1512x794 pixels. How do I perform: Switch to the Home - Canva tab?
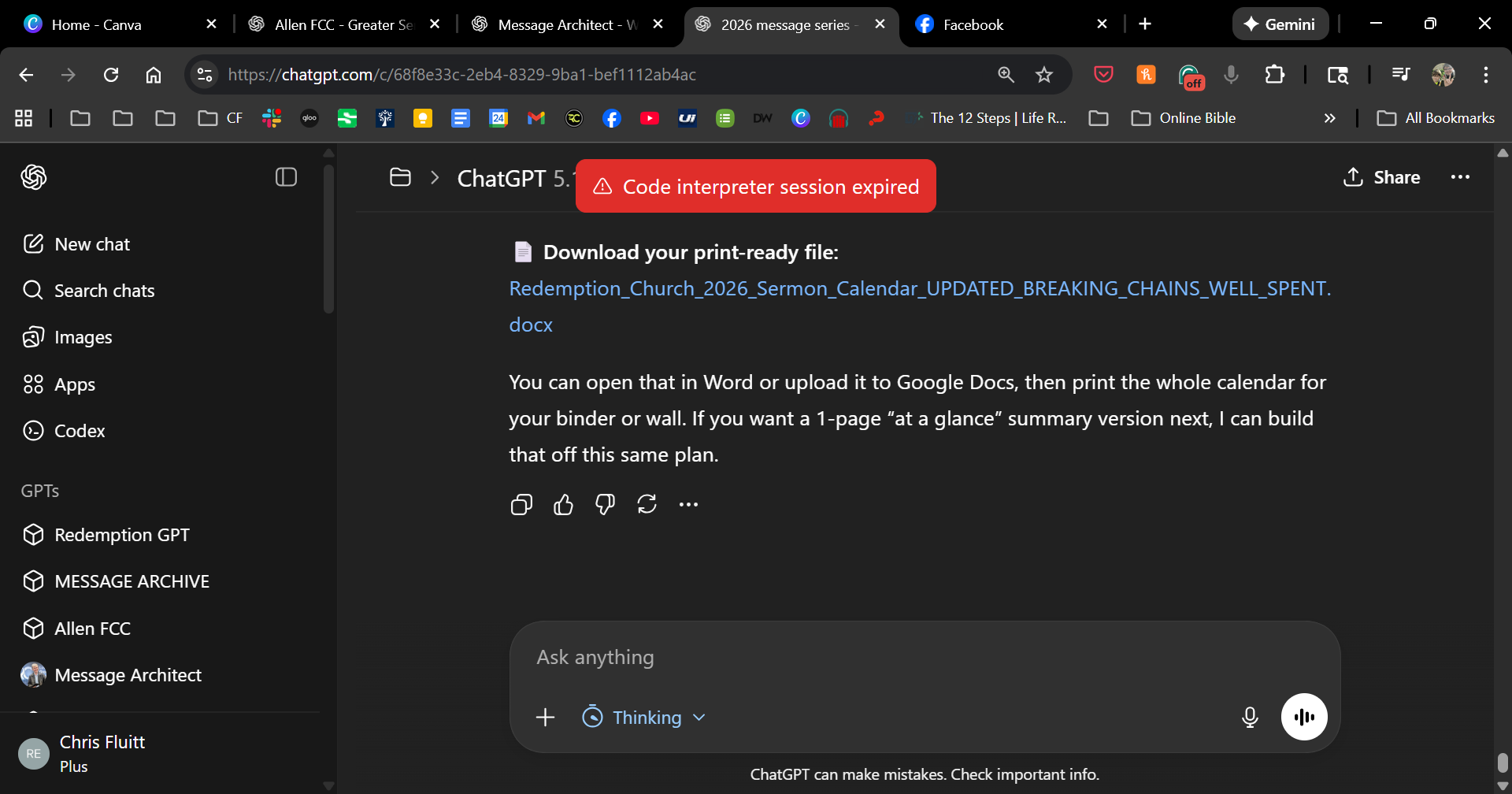(x=96, y=24)
